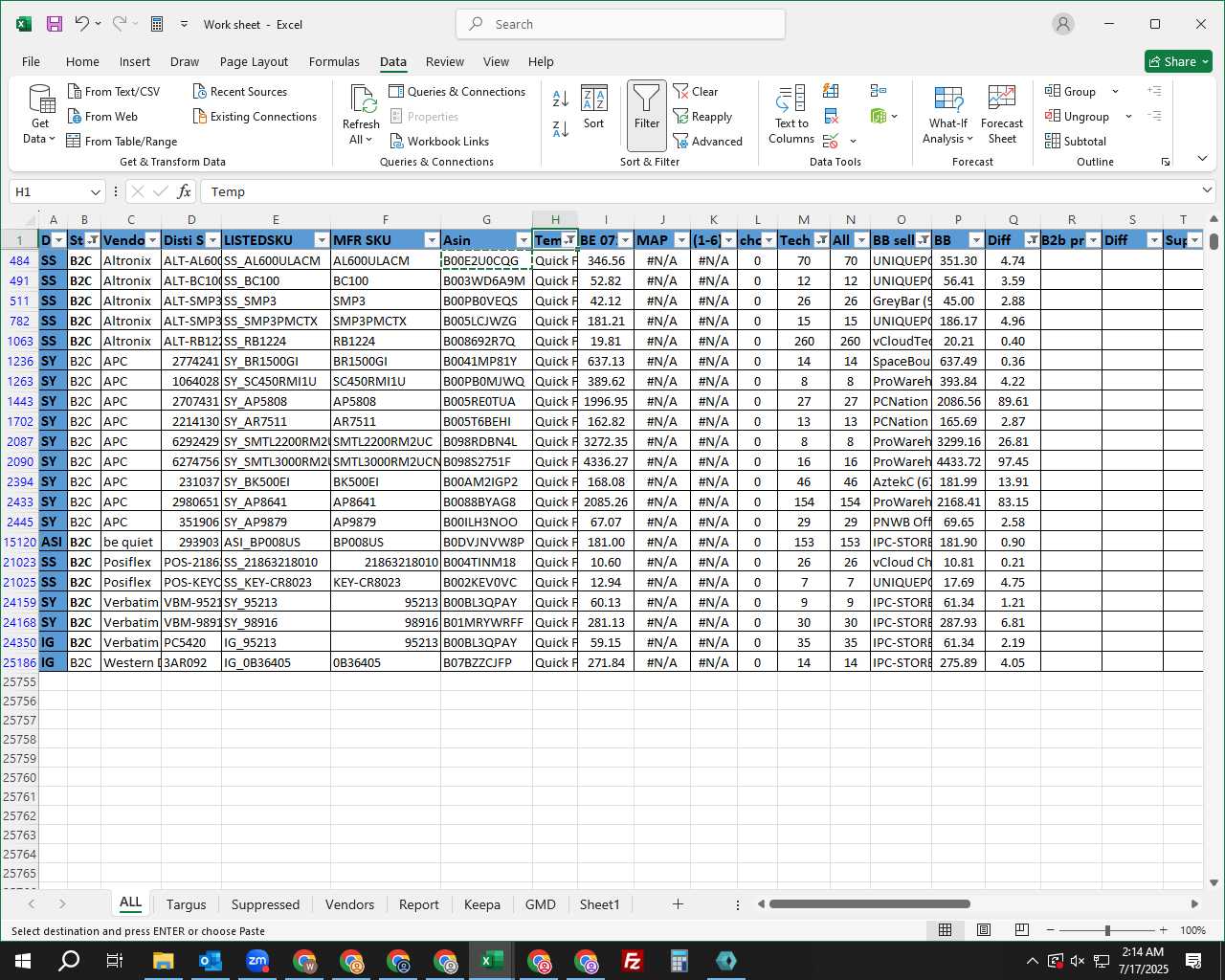
Task: Click From Text/CSV button
Action: 114,91
